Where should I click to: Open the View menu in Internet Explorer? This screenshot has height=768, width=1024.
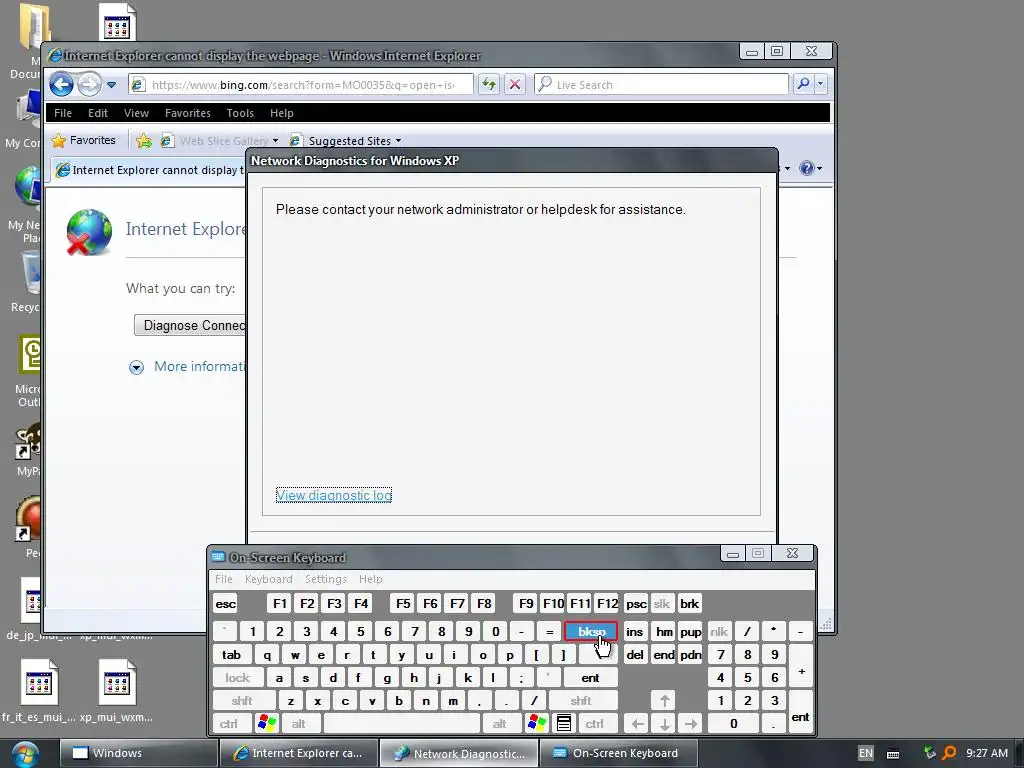(x=136, y=113)
